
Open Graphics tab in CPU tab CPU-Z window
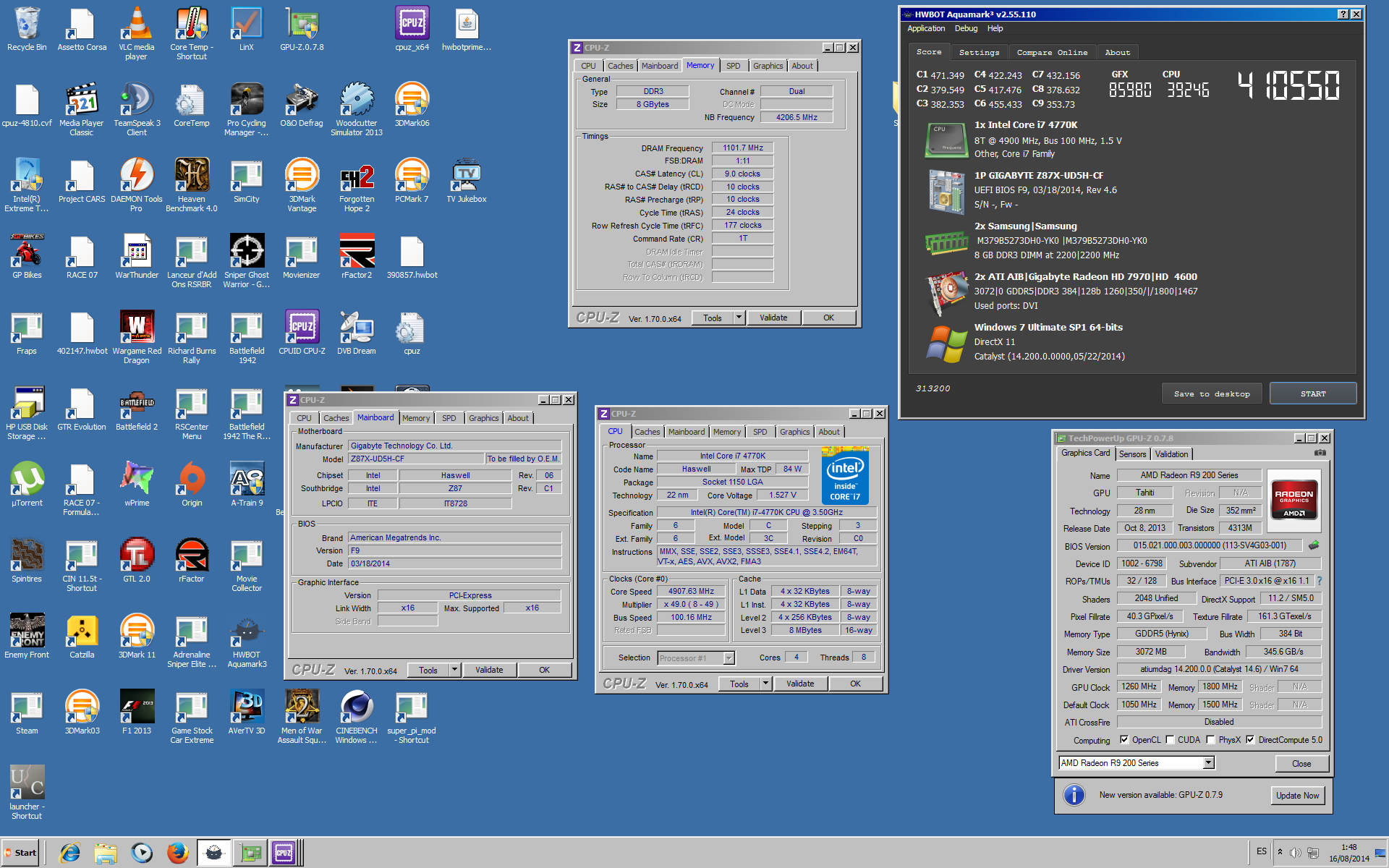[x=794, y=432]
